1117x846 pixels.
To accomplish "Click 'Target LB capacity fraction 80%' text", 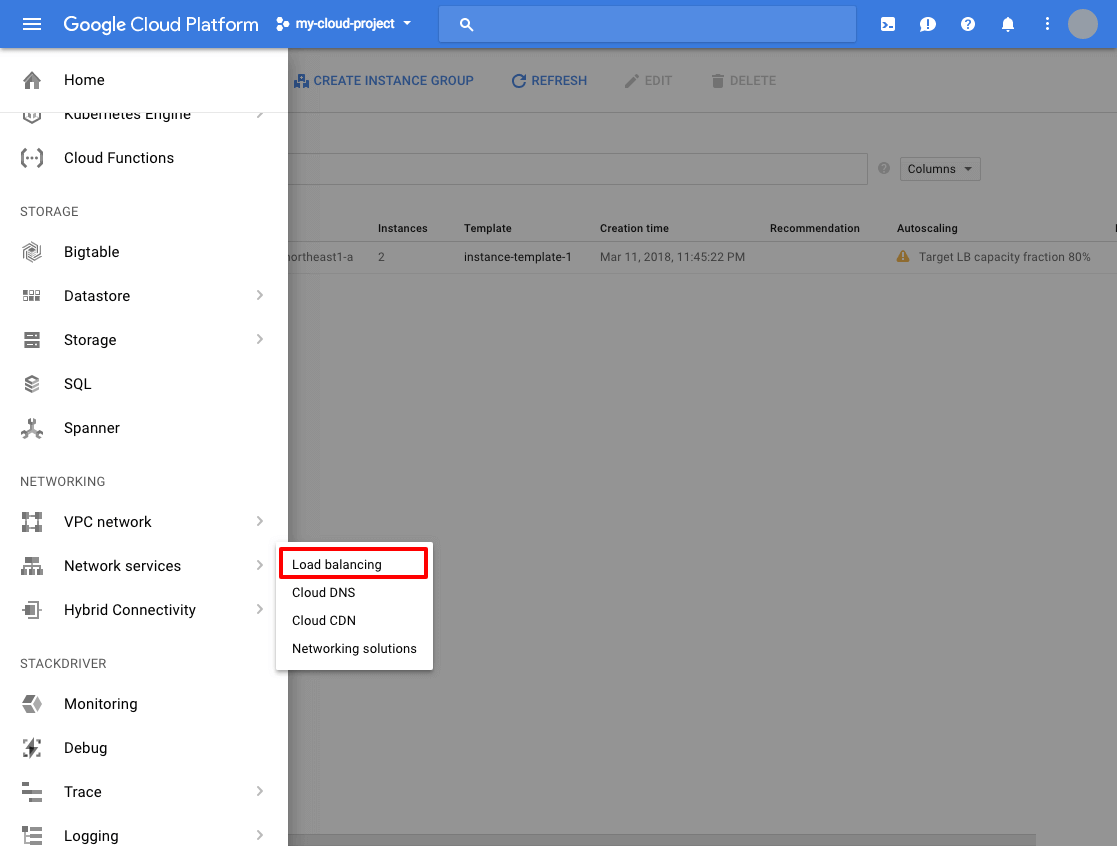I will pos(1004,257).
